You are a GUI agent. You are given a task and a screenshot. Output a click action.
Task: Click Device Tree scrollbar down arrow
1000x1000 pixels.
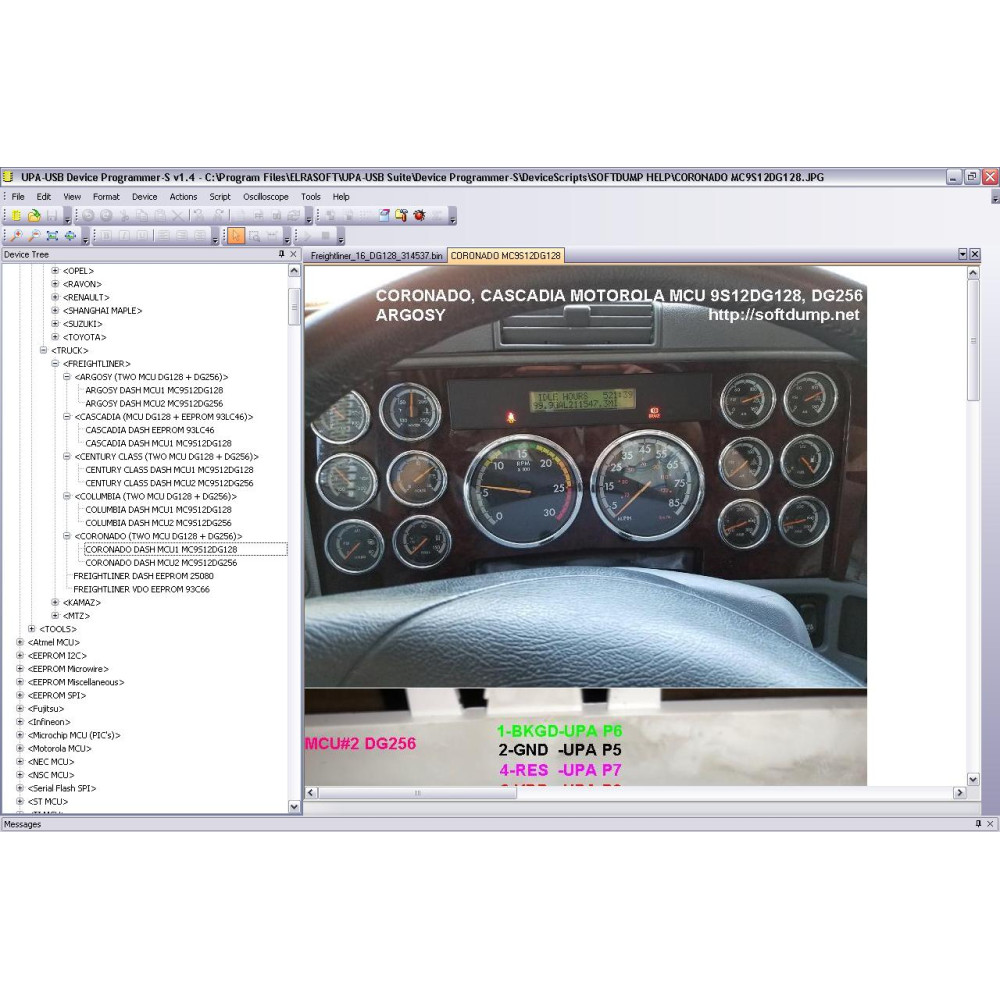(294, 806)
